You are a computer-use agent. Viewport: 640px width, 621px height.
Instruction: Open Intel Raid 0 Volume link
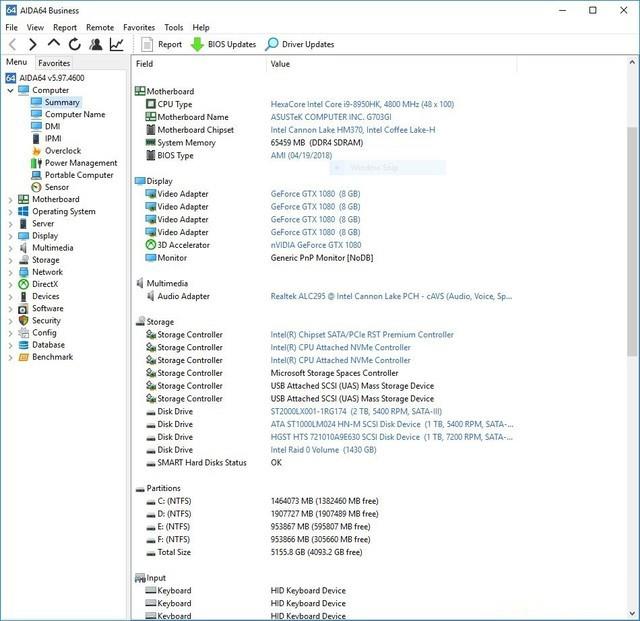click(x=323, y=450)
